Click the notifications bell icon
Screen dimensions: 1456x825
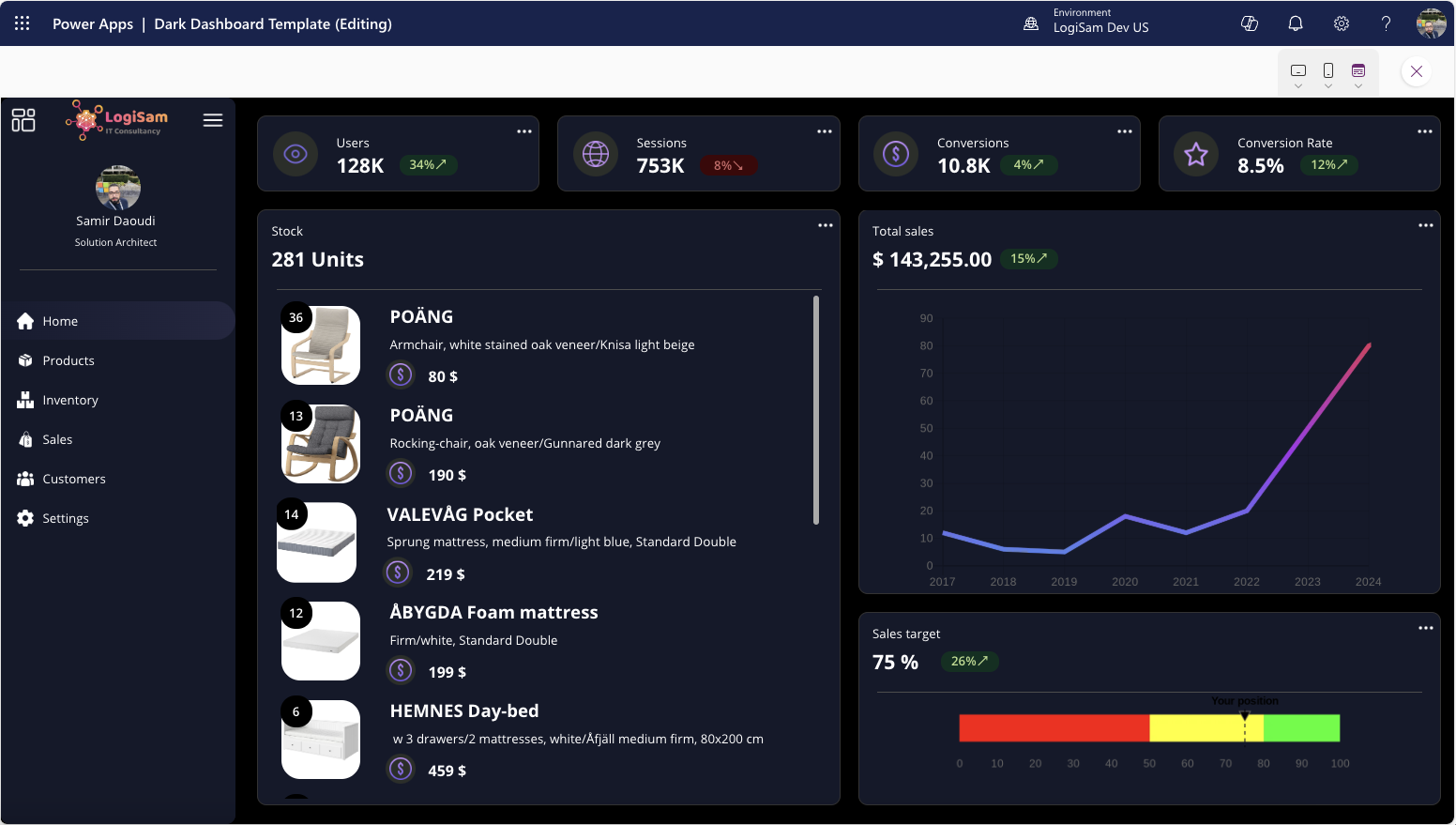click(x=1296, y=23)
